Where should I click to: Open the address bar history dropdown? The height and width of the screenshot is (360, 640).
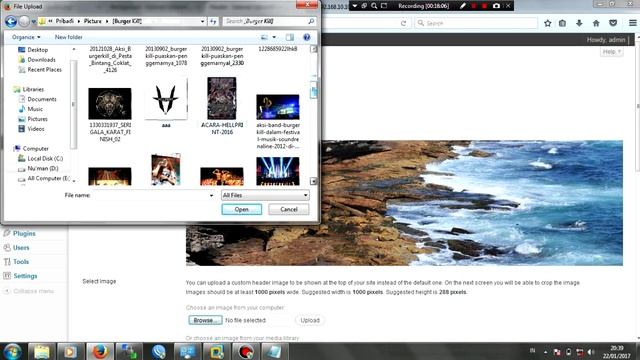coord(202,21)
